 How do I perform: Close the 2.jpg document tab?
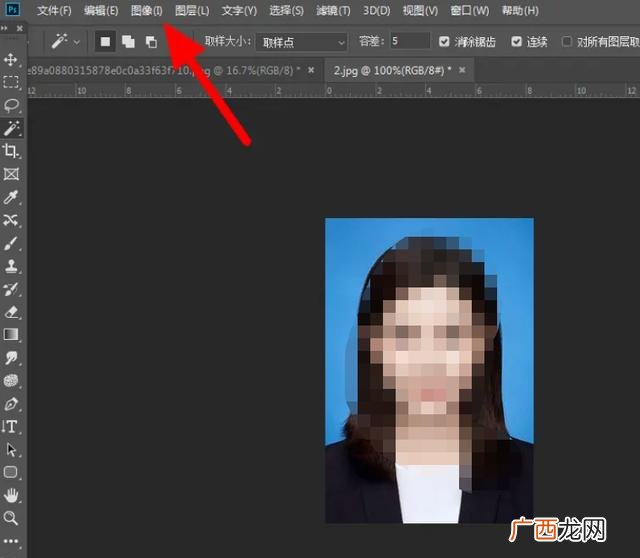click(x=462, y=70)
